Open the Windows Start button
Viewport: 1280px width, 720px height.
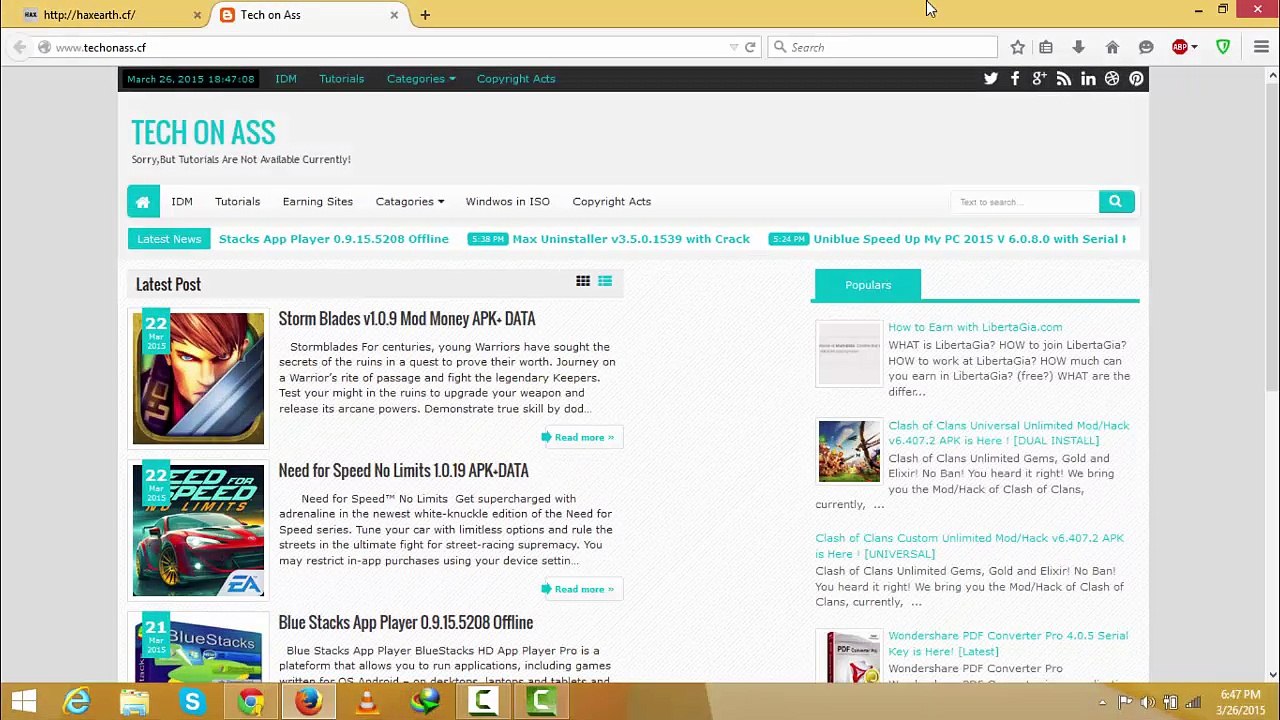(x=24, y=702)
